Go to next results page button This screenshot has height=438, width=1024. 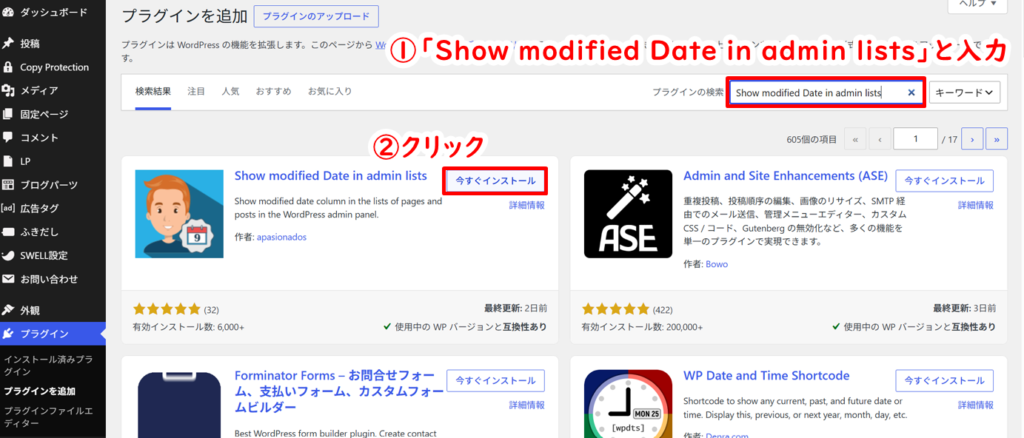pyautogui.click(x=972, y=139)
